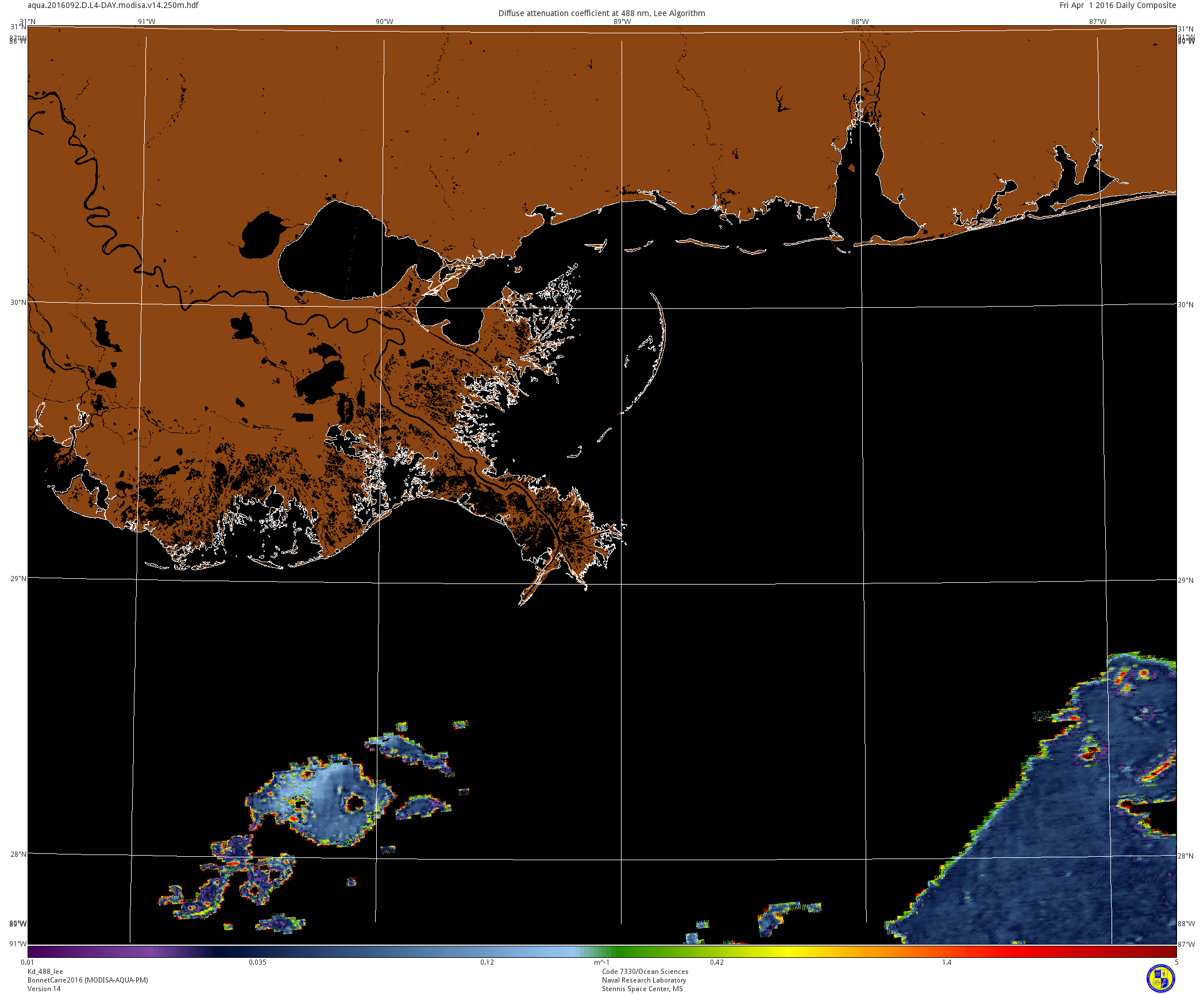Click the Diffuse attenuation coefficient title
The width and height of the screenshot is (1204, 994).
tap(601, 13)
